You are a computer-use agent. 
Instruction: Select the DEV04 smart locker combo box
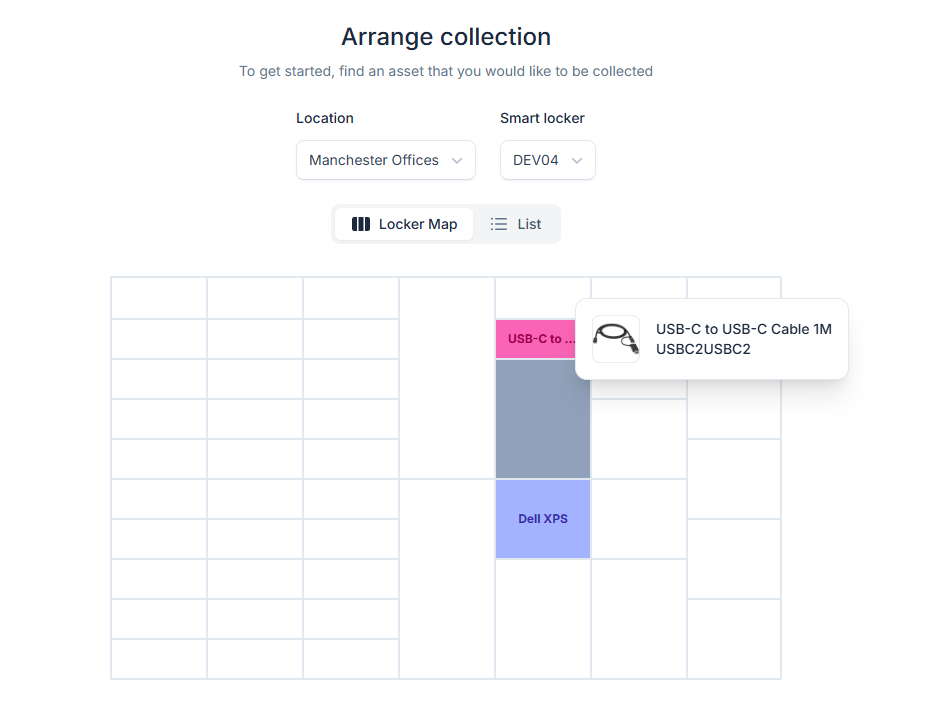(x=547, y=160)
